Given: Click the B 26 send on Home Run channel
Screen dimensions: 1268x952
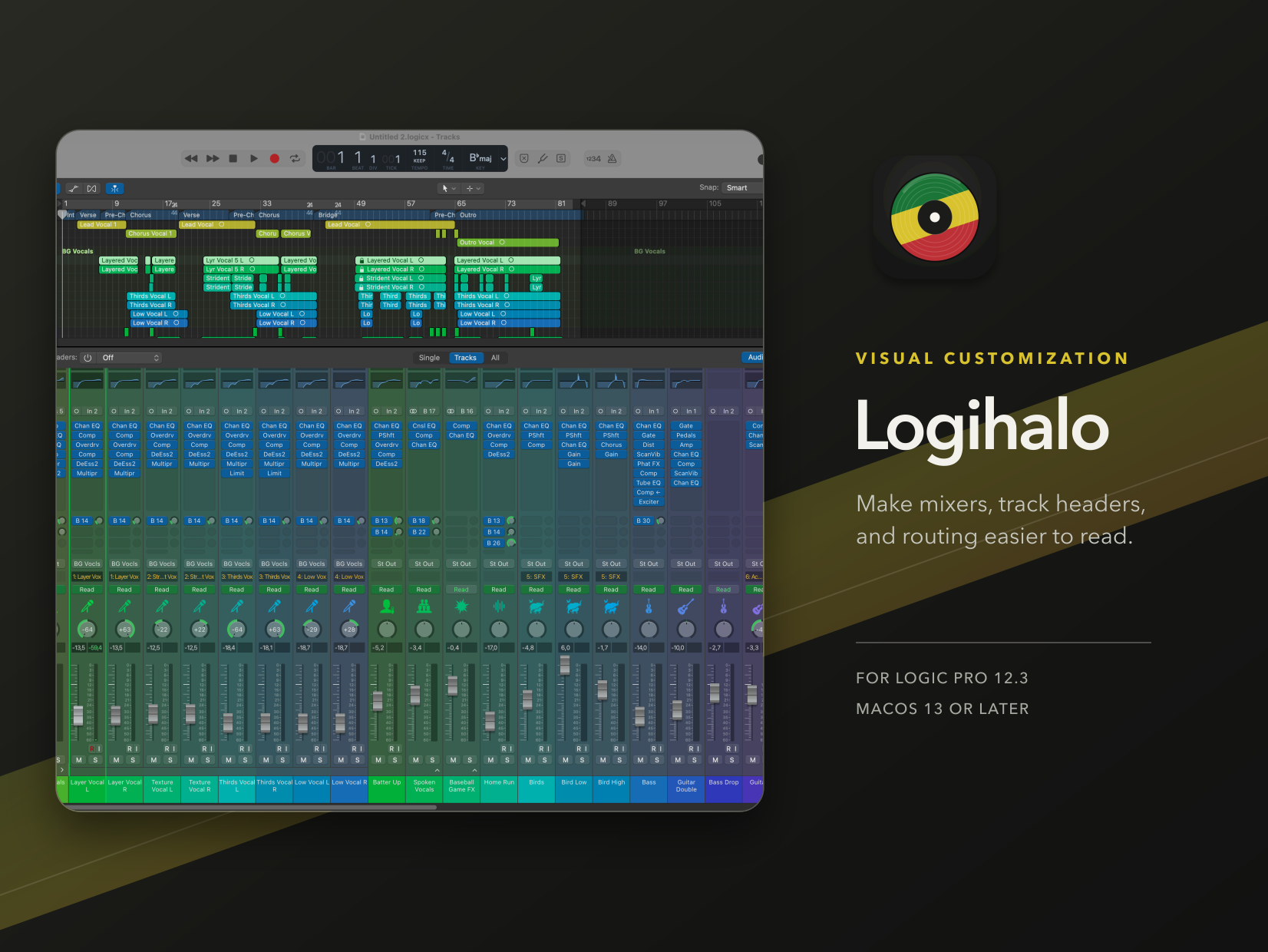Looking at the screenshot, I should click(x=494, y=544).
